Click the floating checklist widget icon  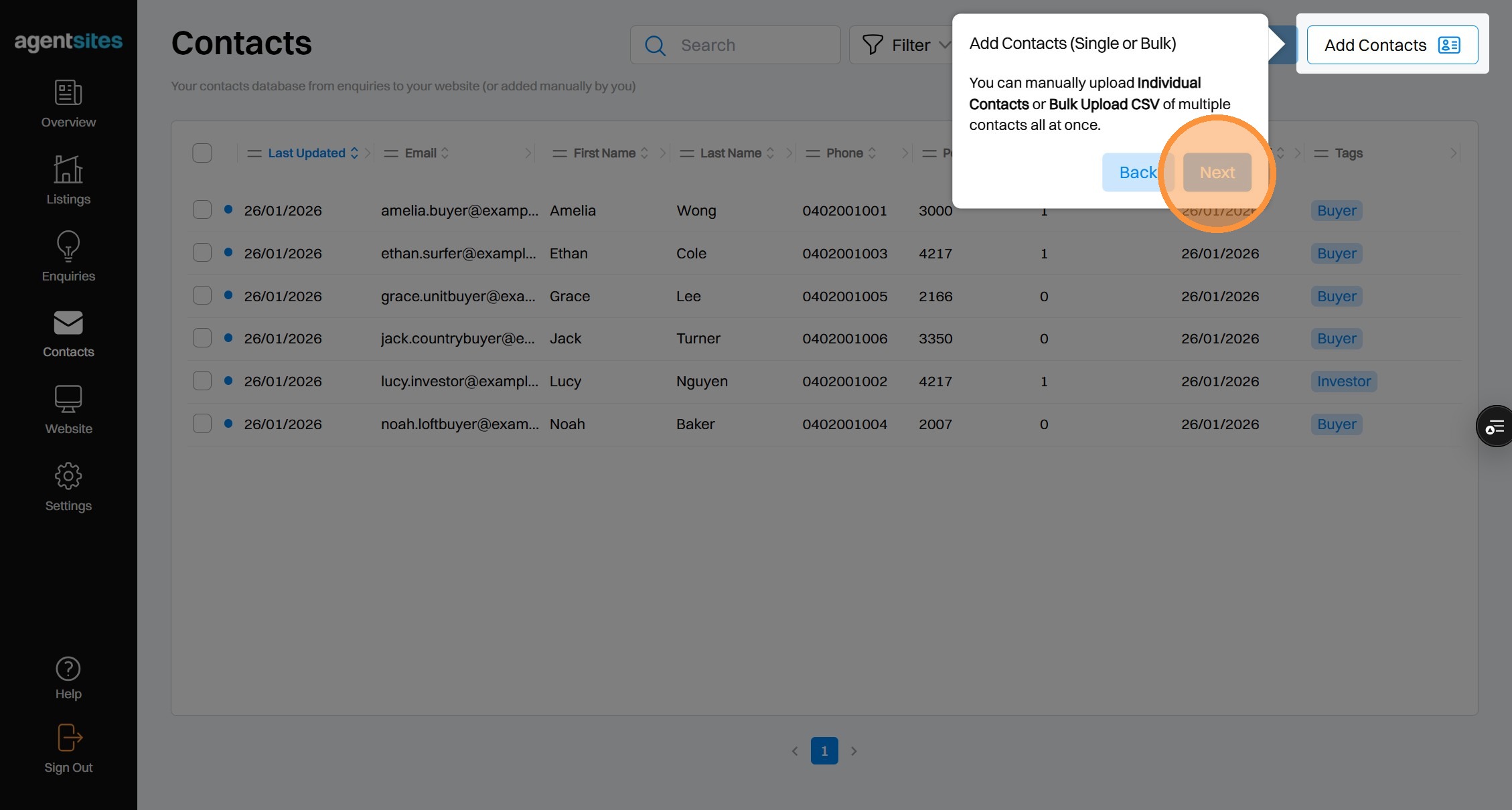[x=1495, y=426]
